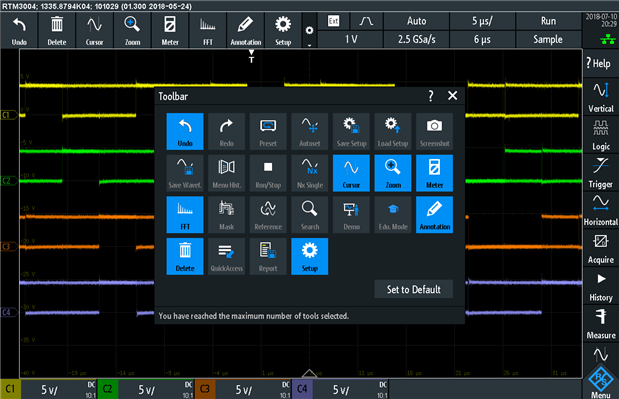This screenshot has width=619, height=399.
Task: Select the Search magnifier tool icon
Action: pos(310,215)
